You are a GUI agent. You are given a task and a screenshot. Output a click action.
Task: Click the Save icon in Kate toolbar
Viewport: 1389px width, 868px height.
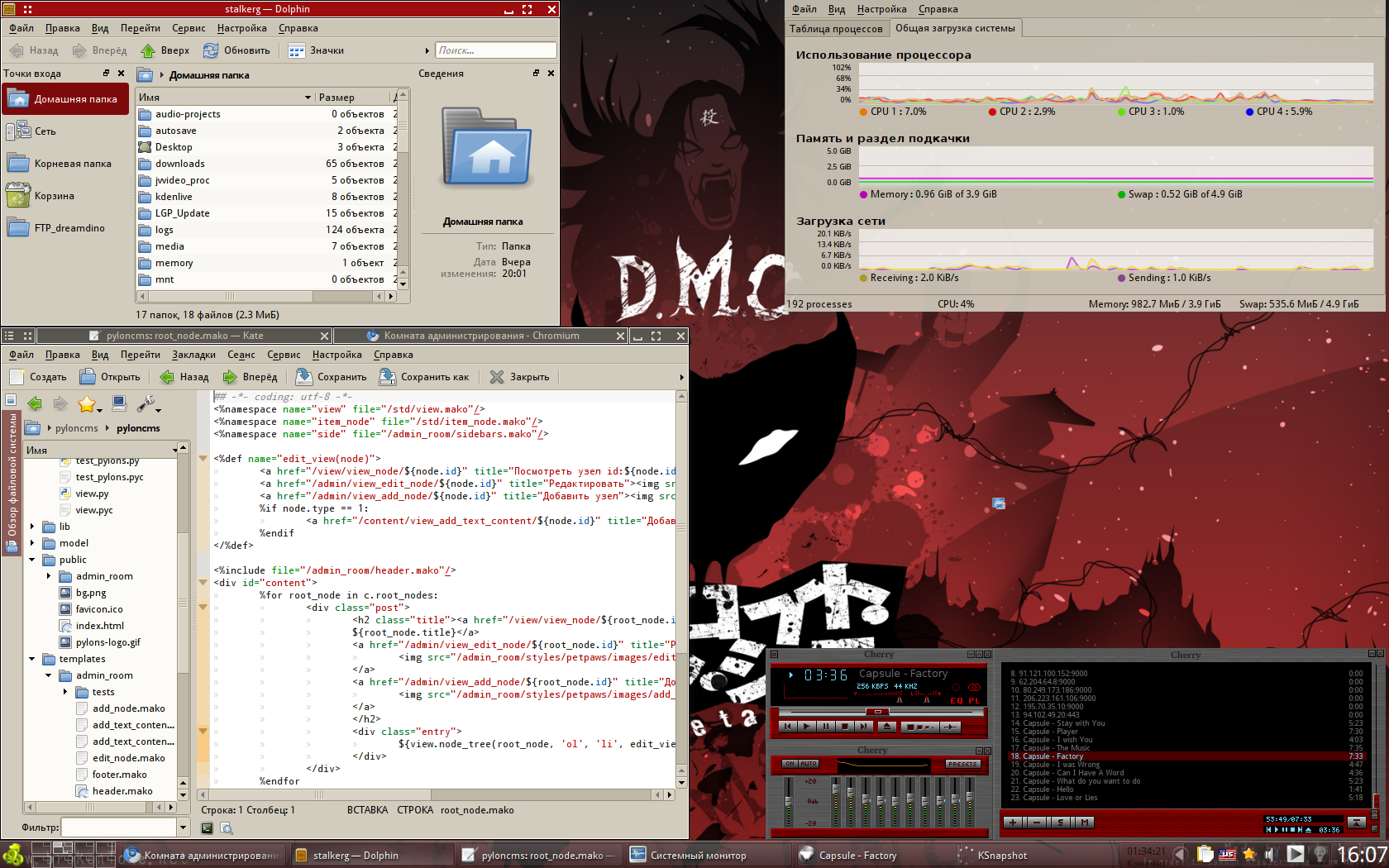pos(304,377)
